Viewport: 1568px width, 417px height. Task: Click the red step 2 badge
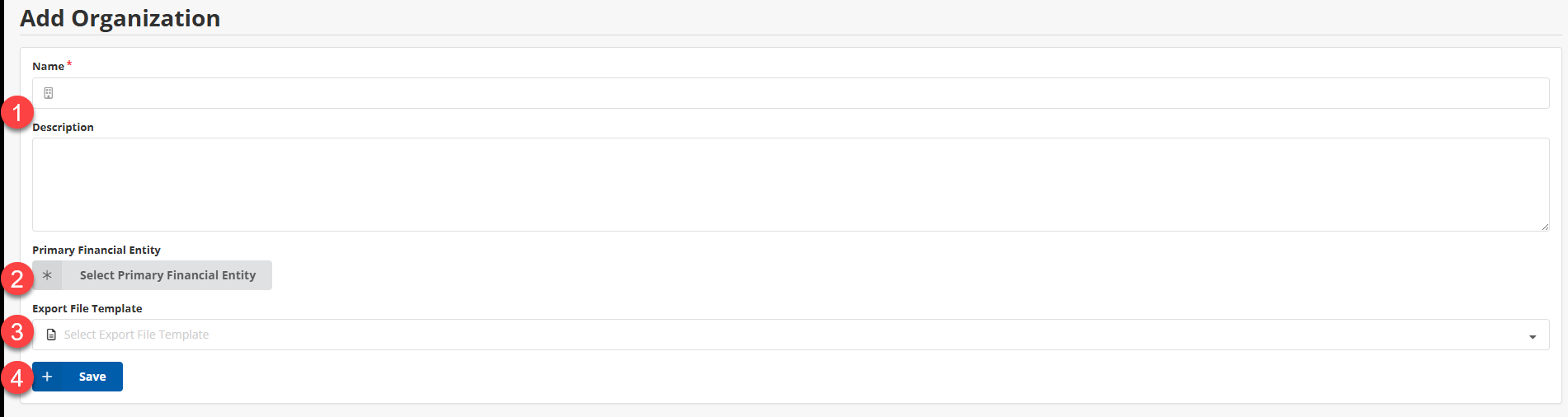(17, 279)
